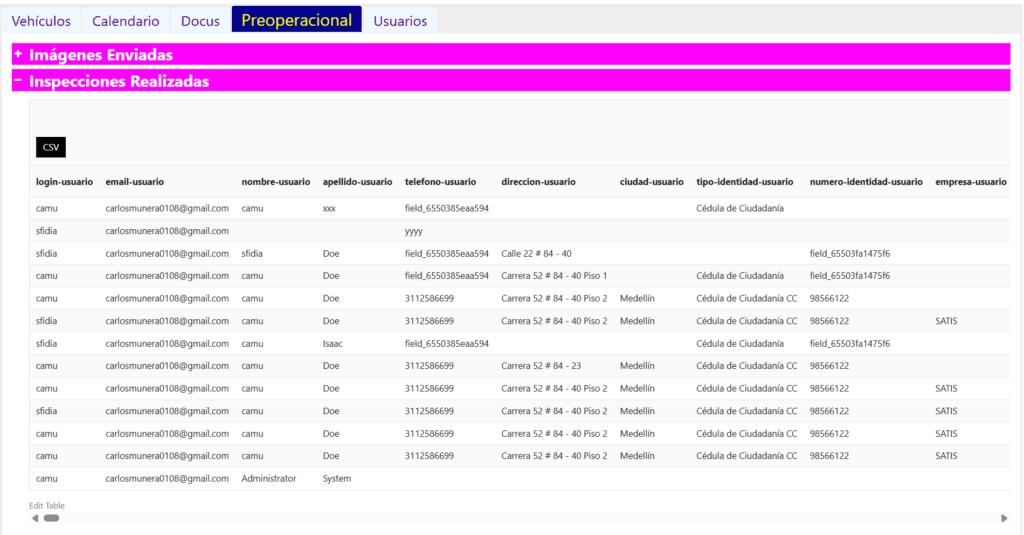Click the nombre-usuario column header

(276, 182)
